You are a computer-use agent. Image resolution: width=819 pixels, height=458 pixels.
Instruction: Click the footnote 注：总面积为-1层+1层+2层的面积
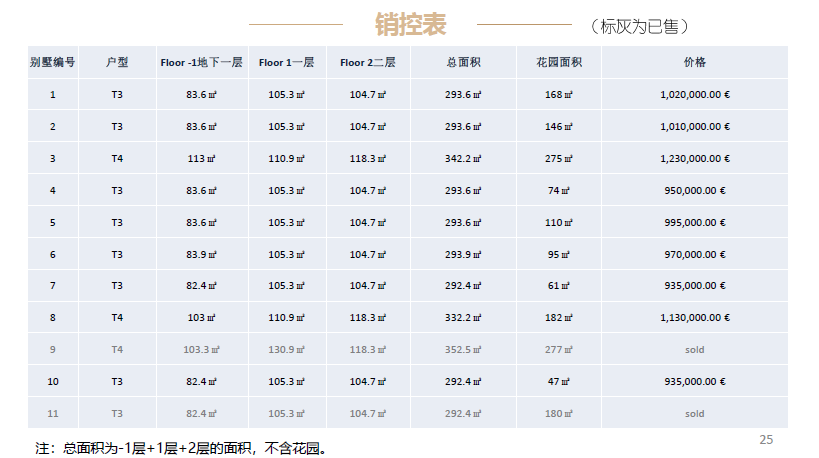coord(143,448)
